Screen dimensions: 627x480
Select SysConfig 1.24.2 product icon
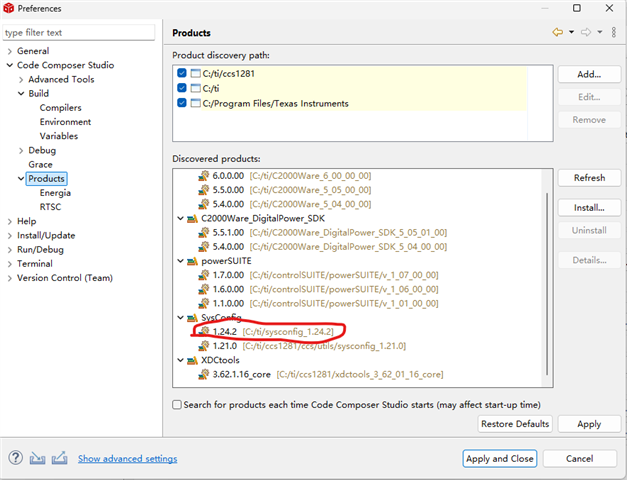(x=204, y=332)
